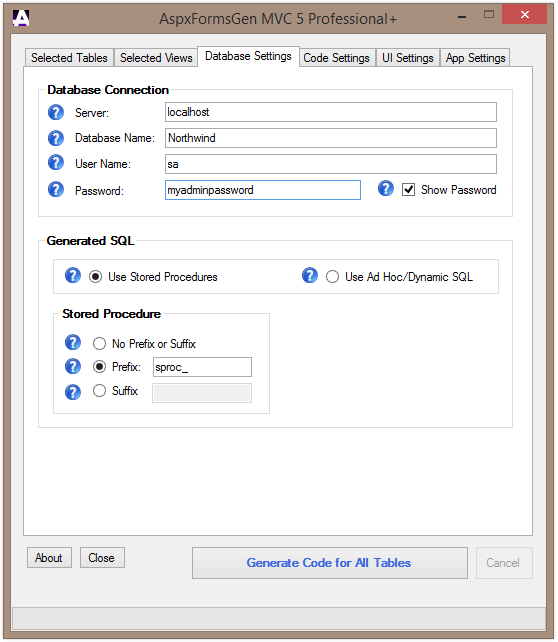Select the Prefix radio button
This screenshot has height=642, width=558.
99,366
